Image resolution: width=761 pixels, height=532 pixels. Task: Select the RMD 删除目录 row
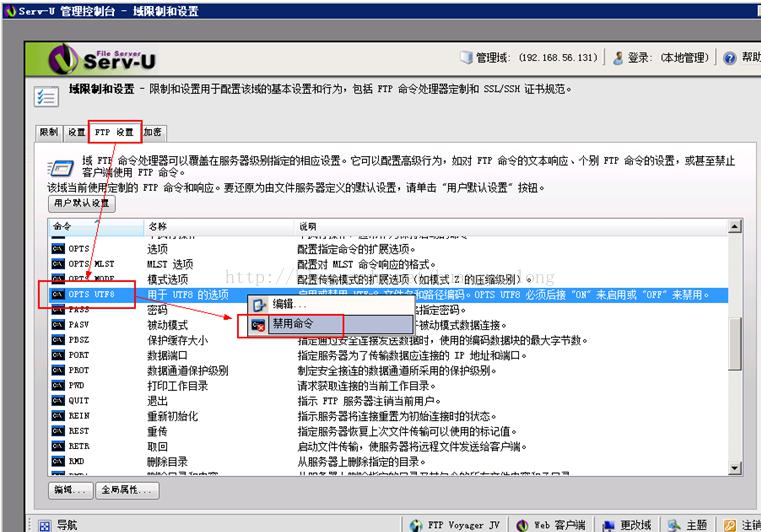(x=388, y=461)
